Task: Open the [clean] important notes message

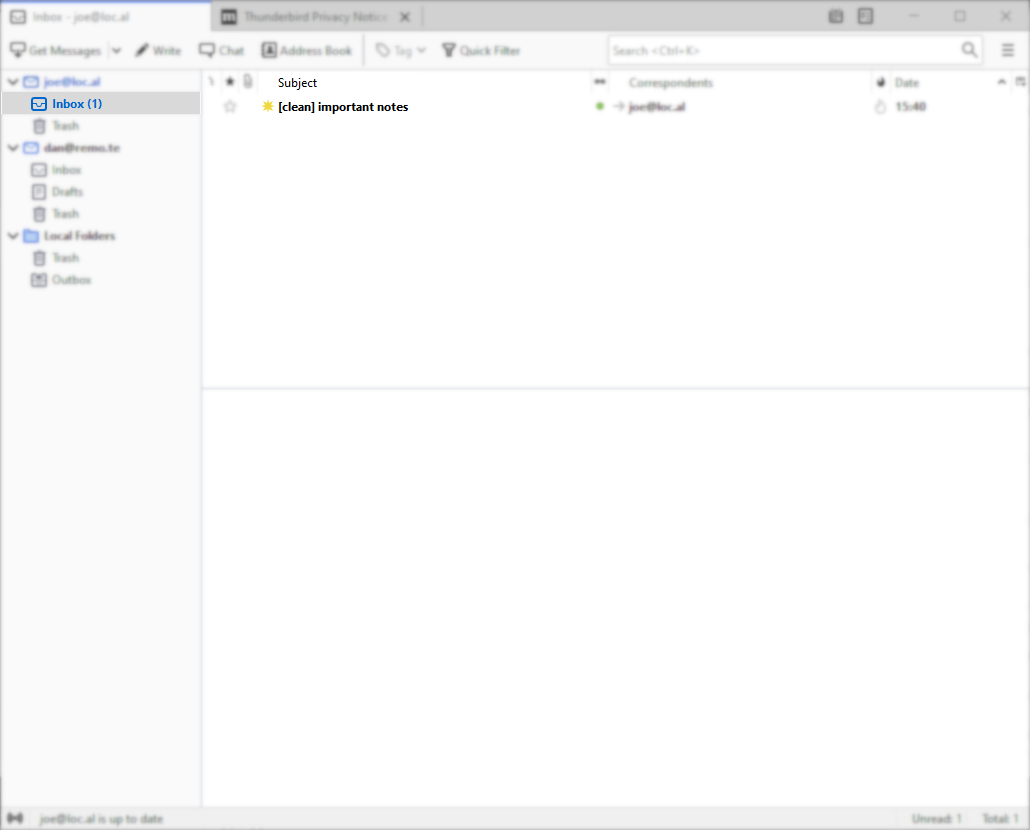Action: (343, 106)
